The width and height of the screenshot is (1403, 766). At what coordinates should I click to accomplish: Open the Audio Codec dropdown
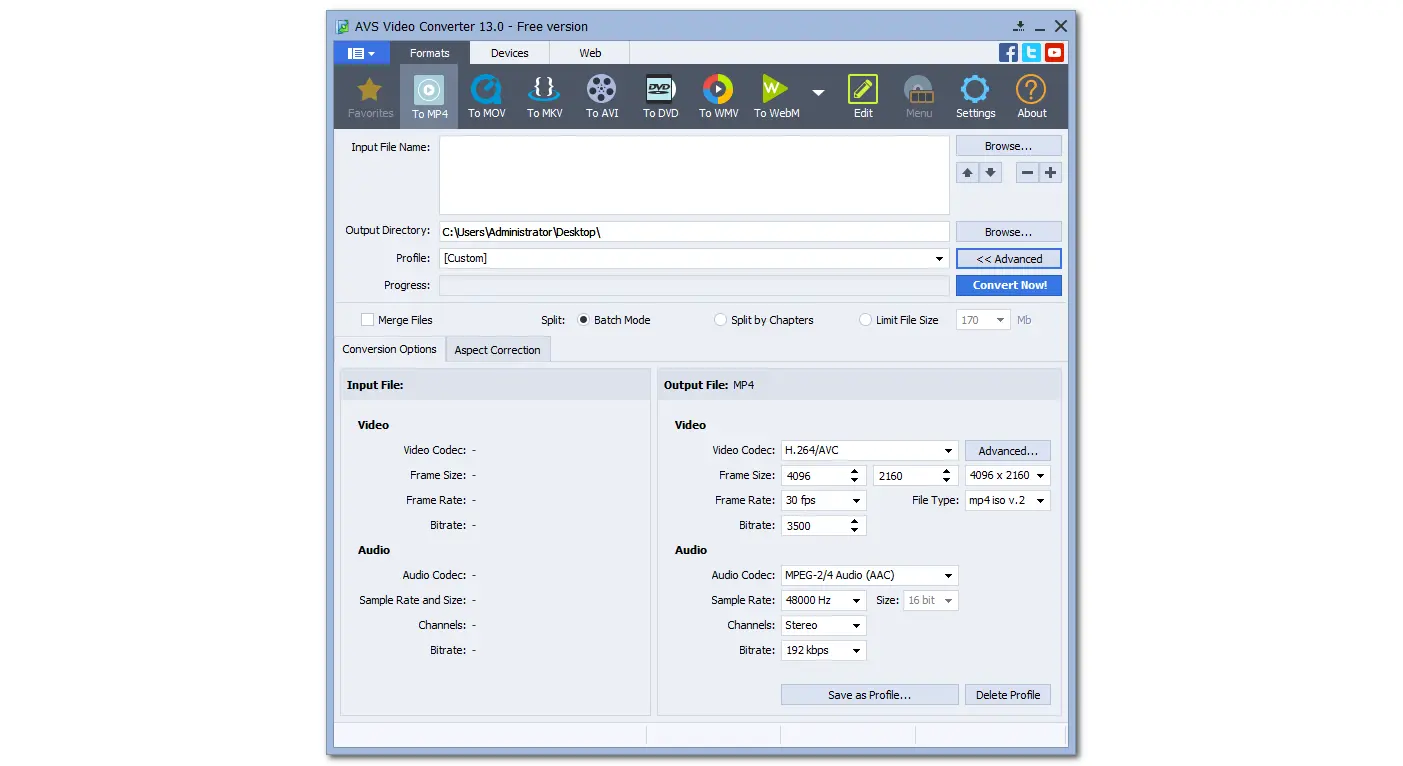[869, 575]
